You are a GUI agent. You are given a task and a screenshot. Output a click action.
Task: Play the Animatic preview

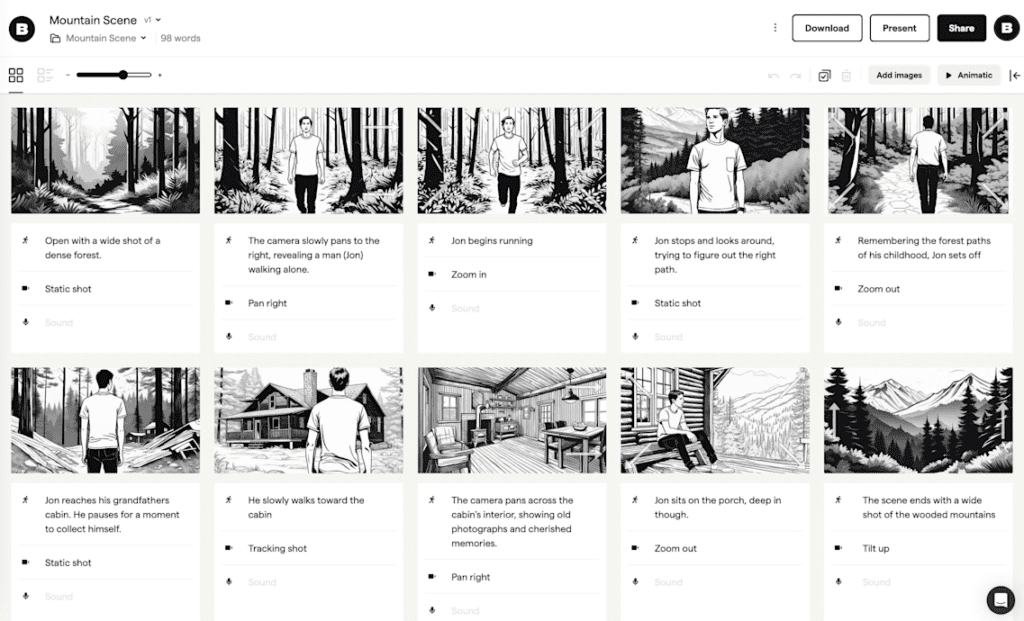tap(968, 75)
